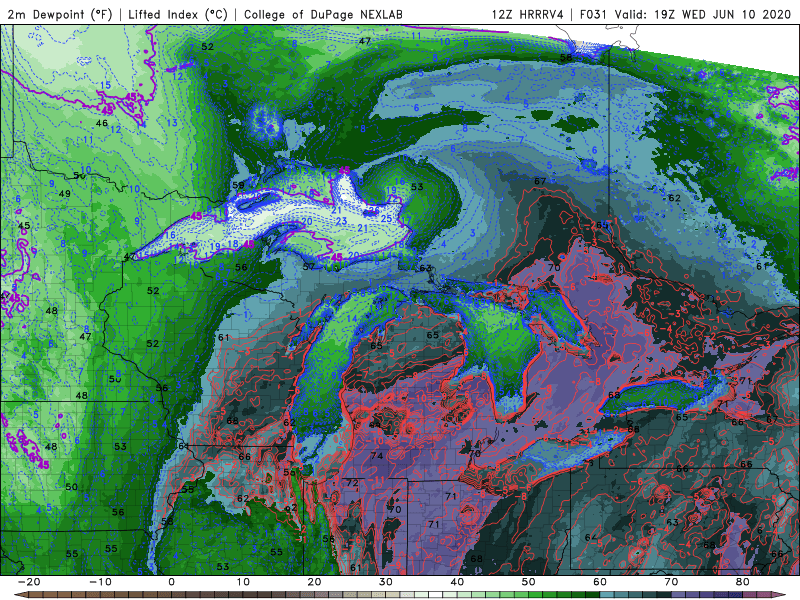The width and height of the screenshot is (800, 600).
Task: Click the '-20' color bar label
Action: [29, 582]
